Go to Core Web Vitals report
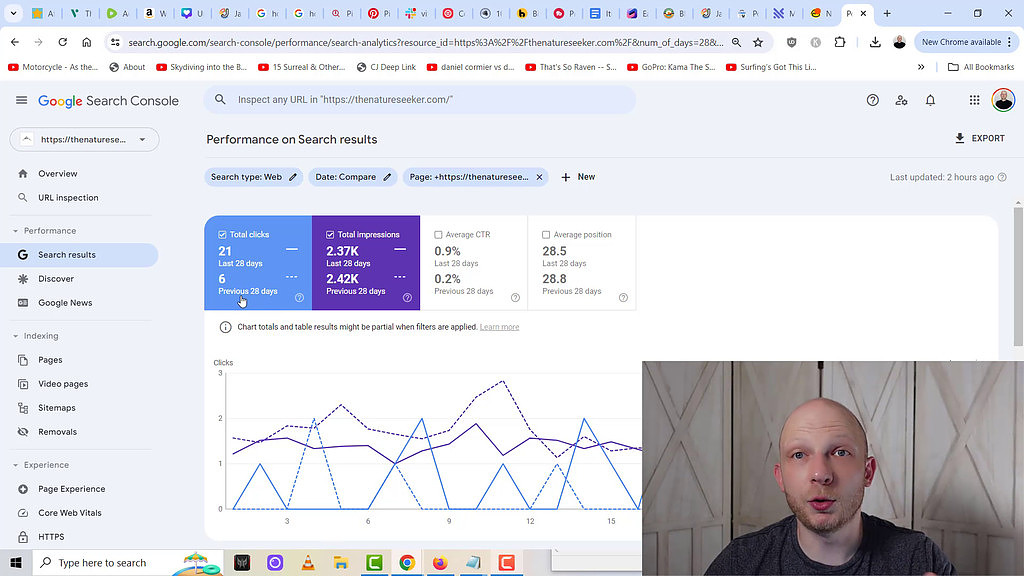1024x576 pixels. pos(69,513)
